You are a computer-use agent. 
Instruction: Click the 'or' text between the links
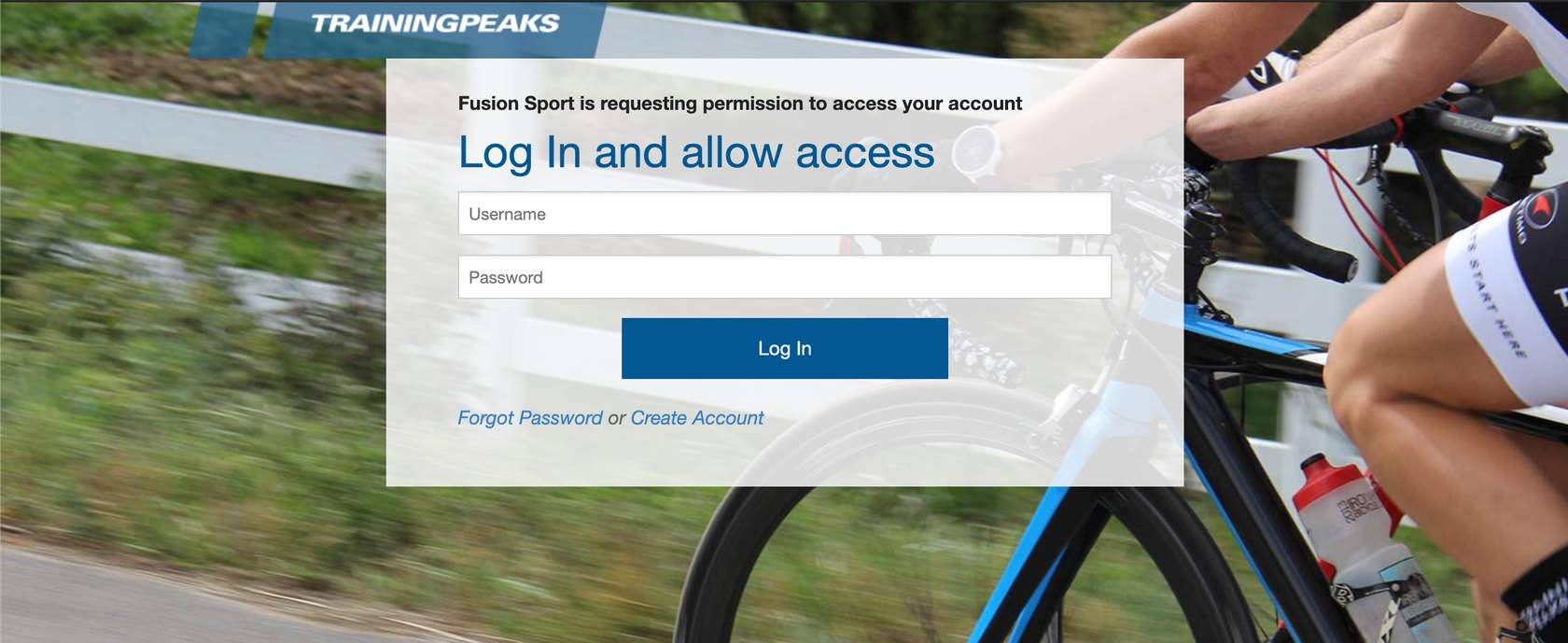pos(616,419)
